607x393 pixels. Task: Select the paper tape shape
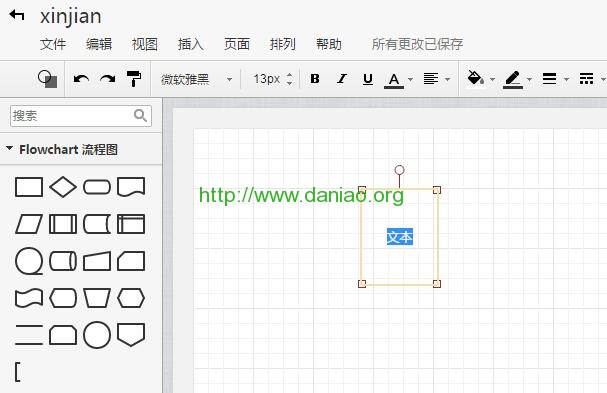click(29, 298)
